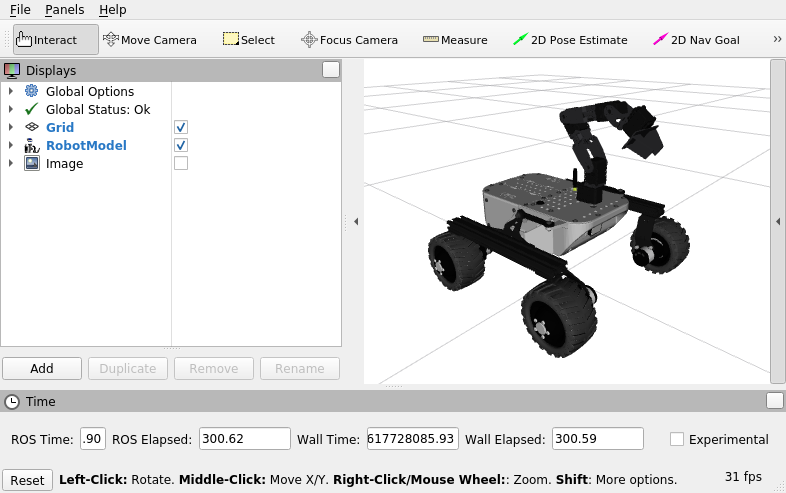Expand Global Options tree item
Image resolution: width=786 pixels, height=493 pixels.
pos(11,91)
